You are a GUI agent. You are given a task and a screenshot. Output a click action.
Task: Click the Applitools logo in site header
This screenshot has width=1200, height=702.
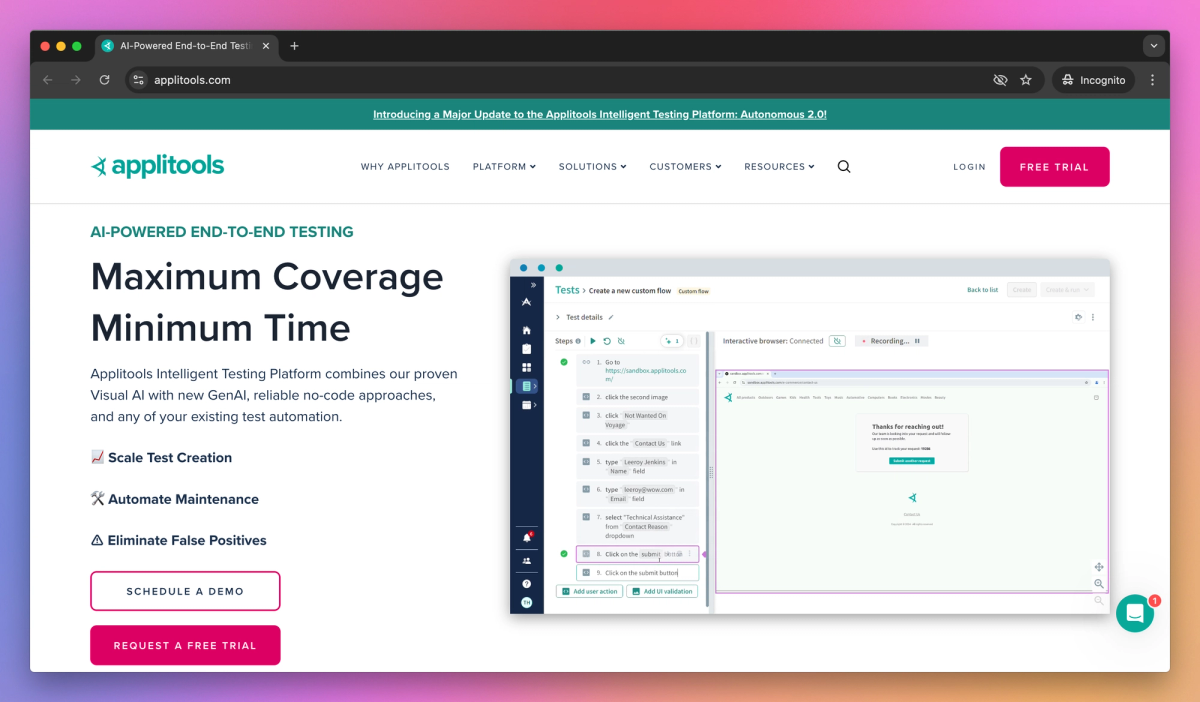(x=157, y=166)
